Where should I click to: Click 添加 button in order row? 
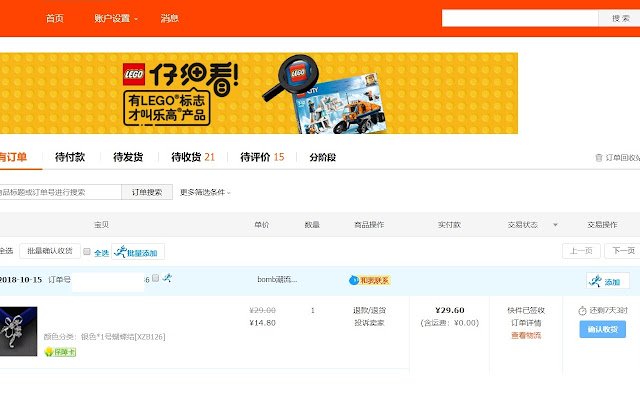(608, 281)
